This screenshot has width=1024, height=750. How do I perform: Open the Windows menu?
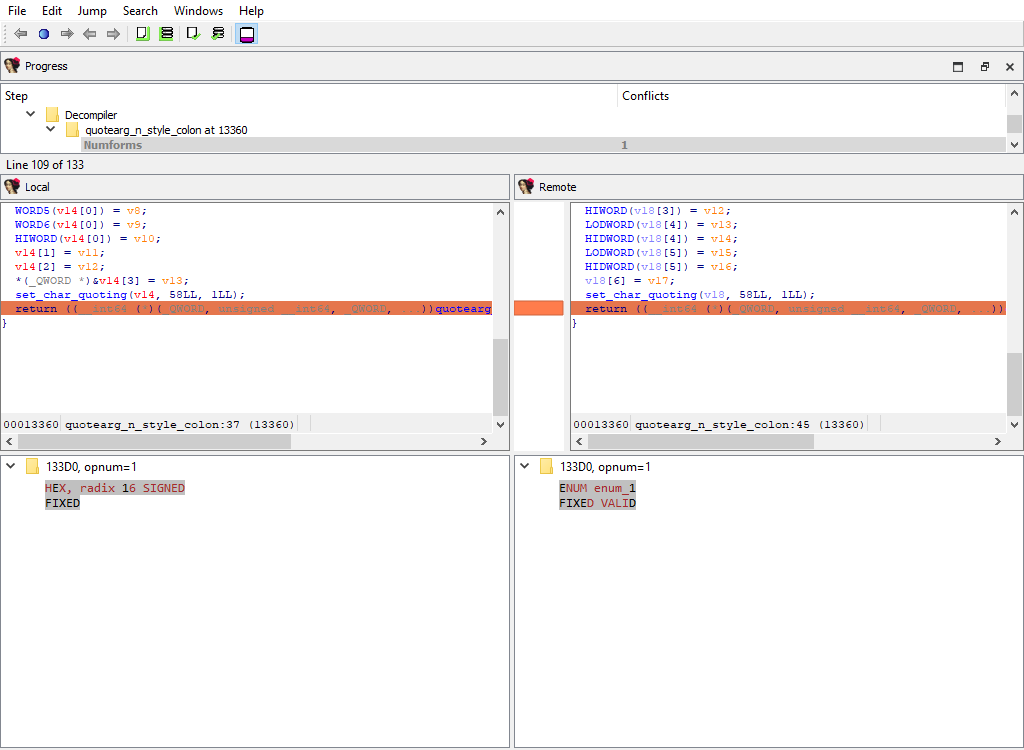(198, 11)
